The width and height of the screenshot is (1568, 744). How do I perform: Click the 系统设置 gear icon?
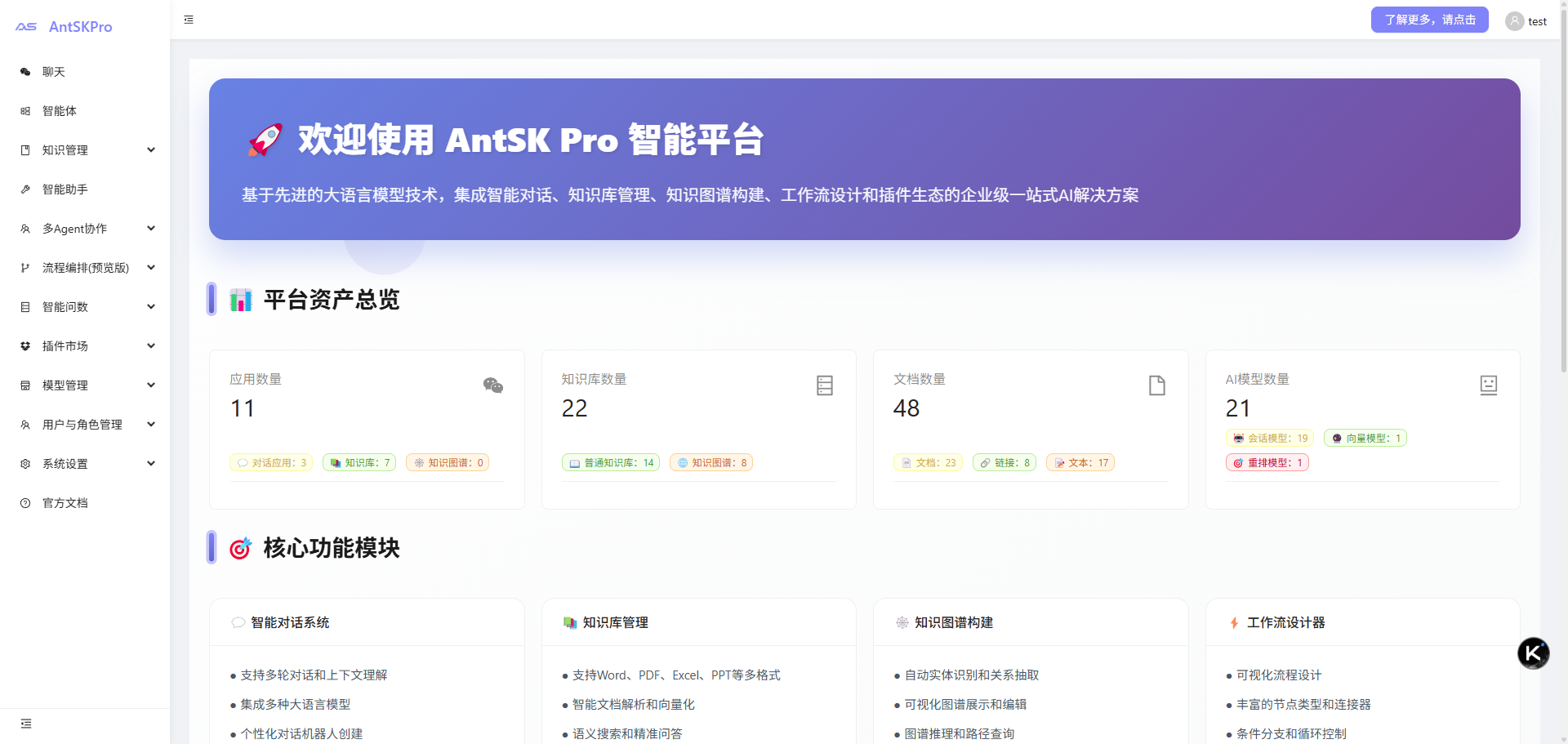coord(25,464)
